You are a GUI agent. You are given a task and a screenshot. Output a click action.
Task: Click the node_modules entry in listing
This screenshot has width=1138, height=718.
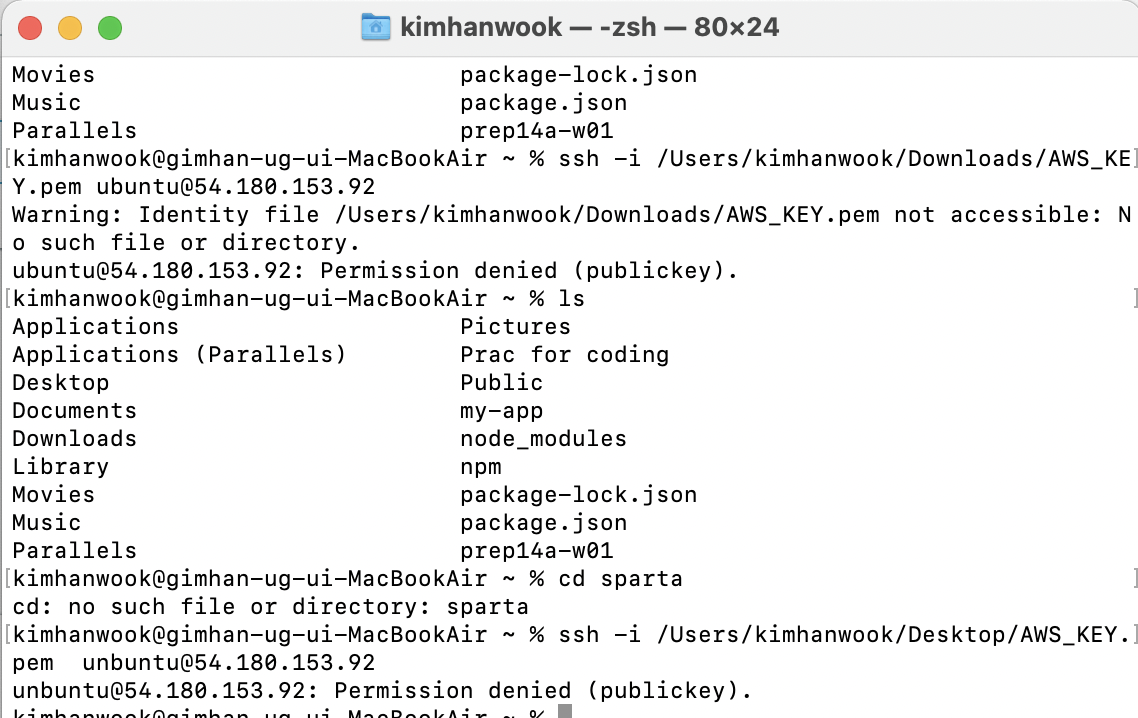(543, 438)
